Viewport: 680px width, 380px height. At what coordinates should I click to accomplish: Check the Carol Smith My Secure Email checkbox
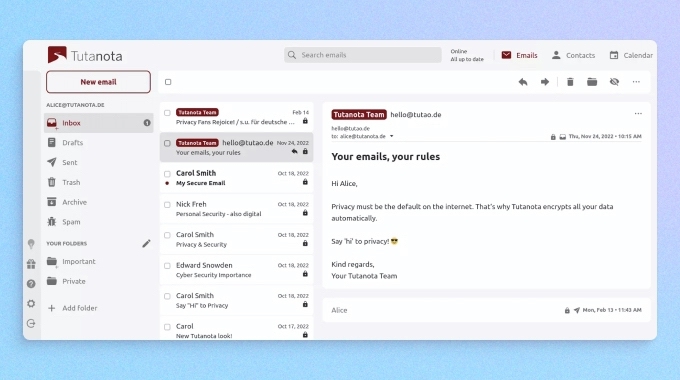tap(167, 174)
